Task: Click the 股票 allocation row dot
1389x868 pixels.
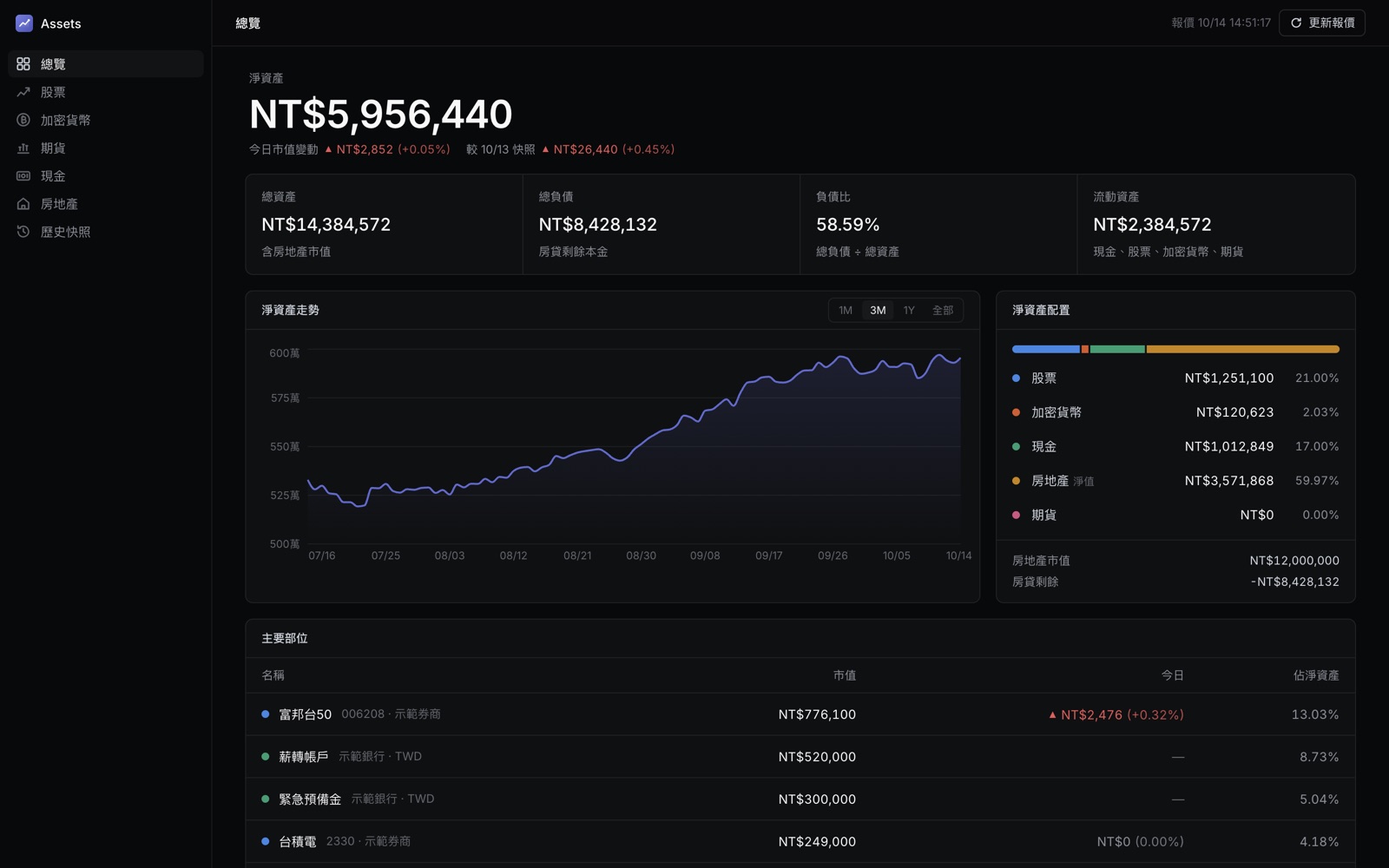Action: click(1016, 378)
